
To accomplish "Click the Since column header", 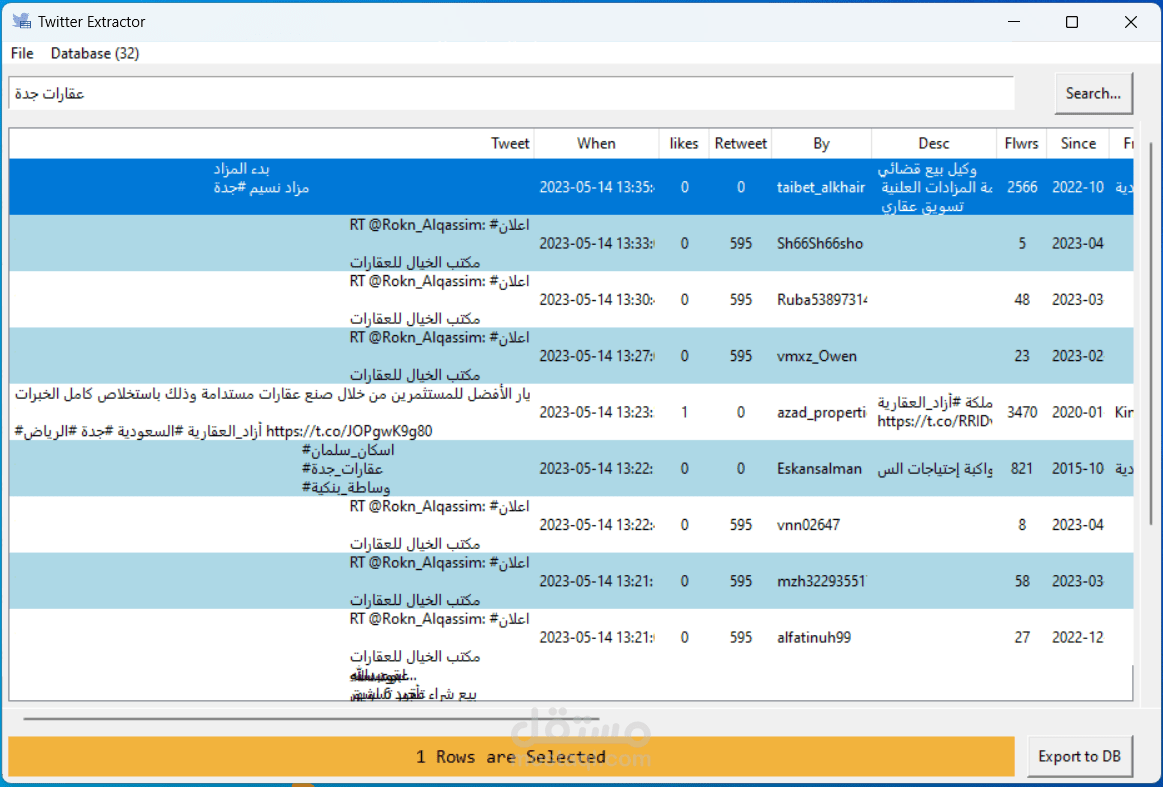I will pos(1078,144).
